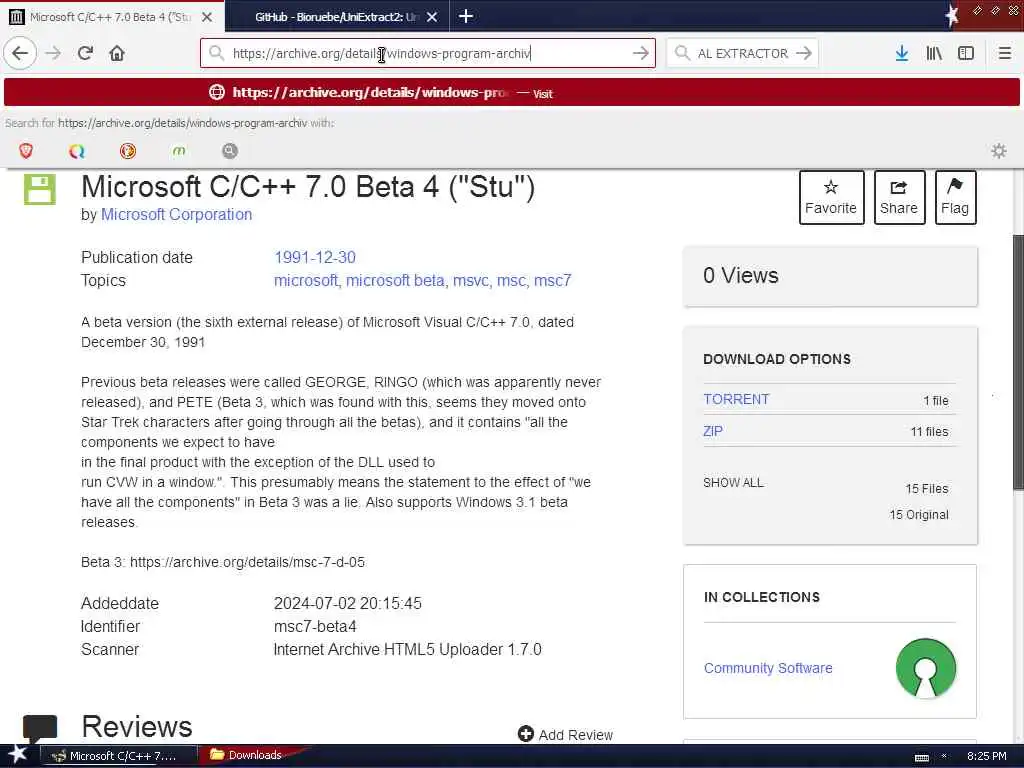This screenshot has height=768, width=1024.
Task: Open the microsoft beta topic link
Action: pos(395,281)
